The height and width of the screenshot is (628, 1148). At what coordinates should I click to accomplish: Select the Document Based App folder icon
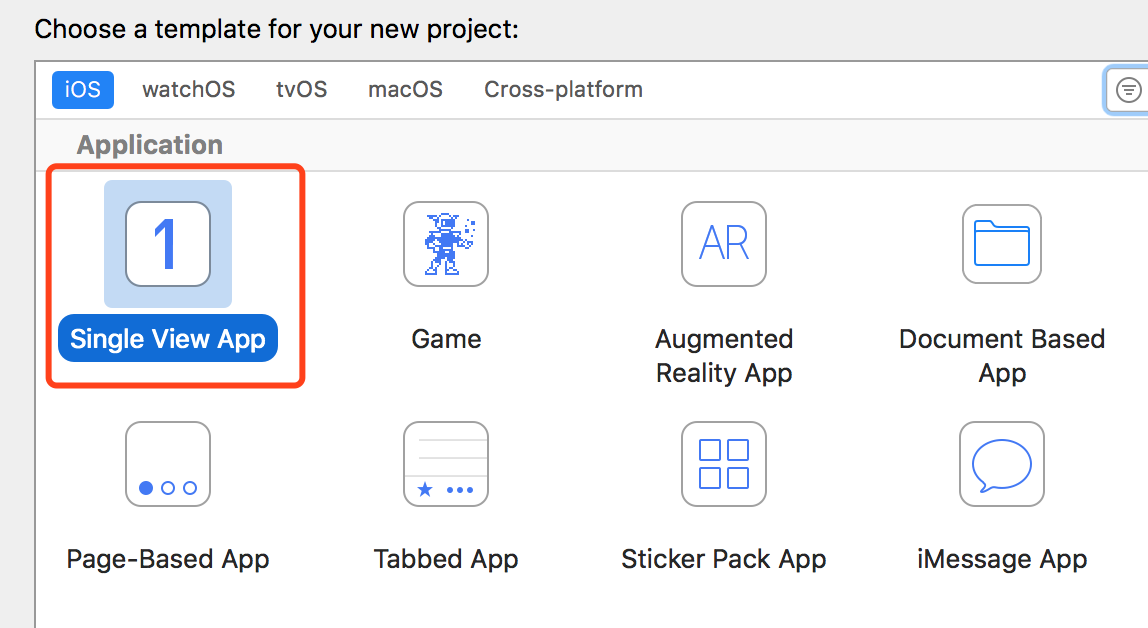1002,244
